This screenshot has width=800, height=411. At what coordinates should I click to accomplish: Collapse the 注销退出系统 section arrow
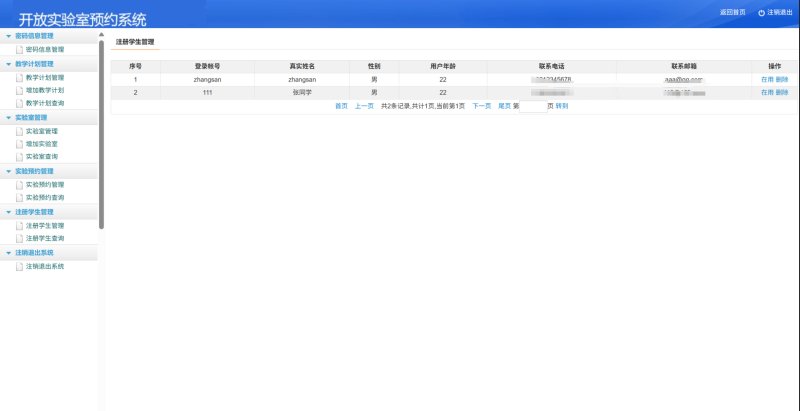pyautogui.click(x=8, y=253)
